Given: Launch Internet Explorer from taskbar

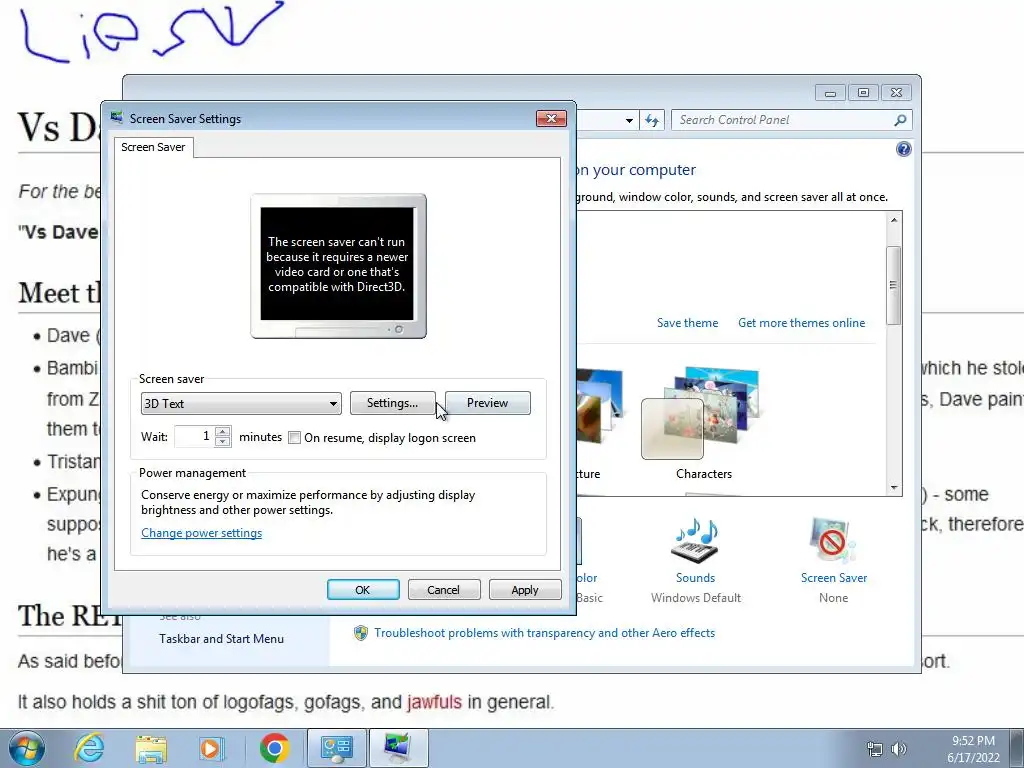Looking at the screenshot, I should point(89,748).
